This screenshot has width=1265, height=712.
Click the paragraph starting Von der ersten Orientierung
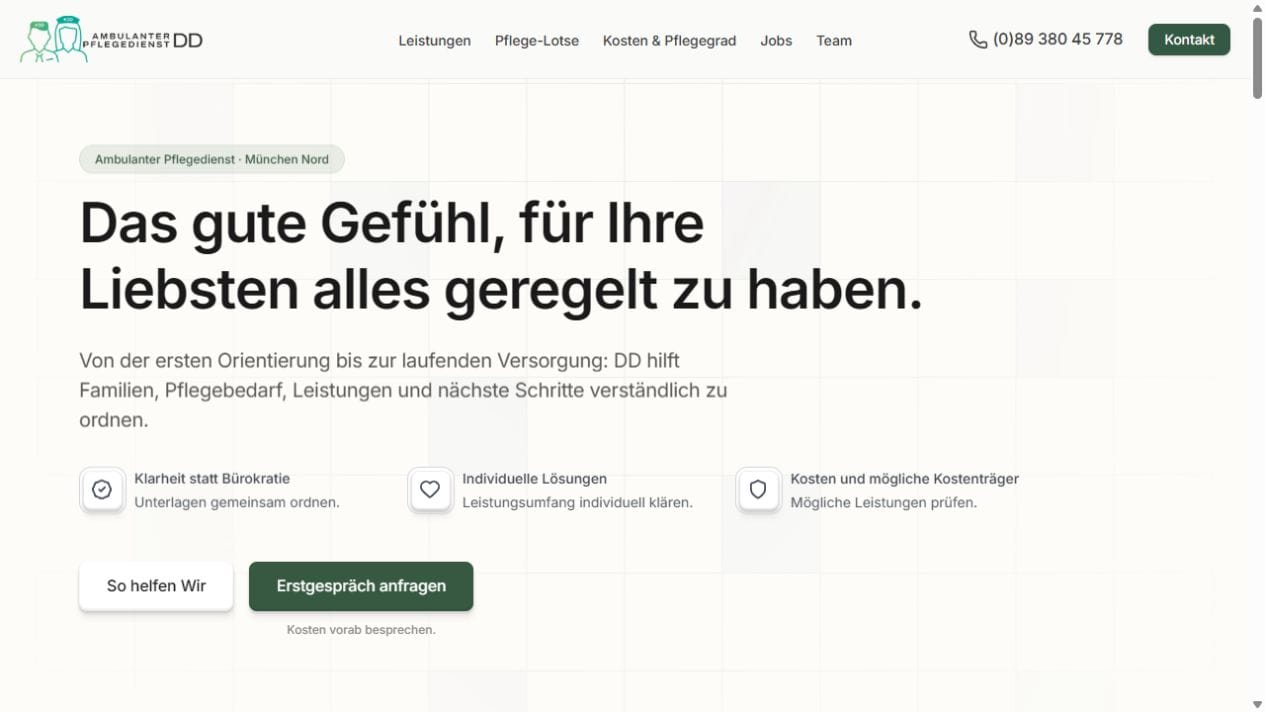pos(403,390)
